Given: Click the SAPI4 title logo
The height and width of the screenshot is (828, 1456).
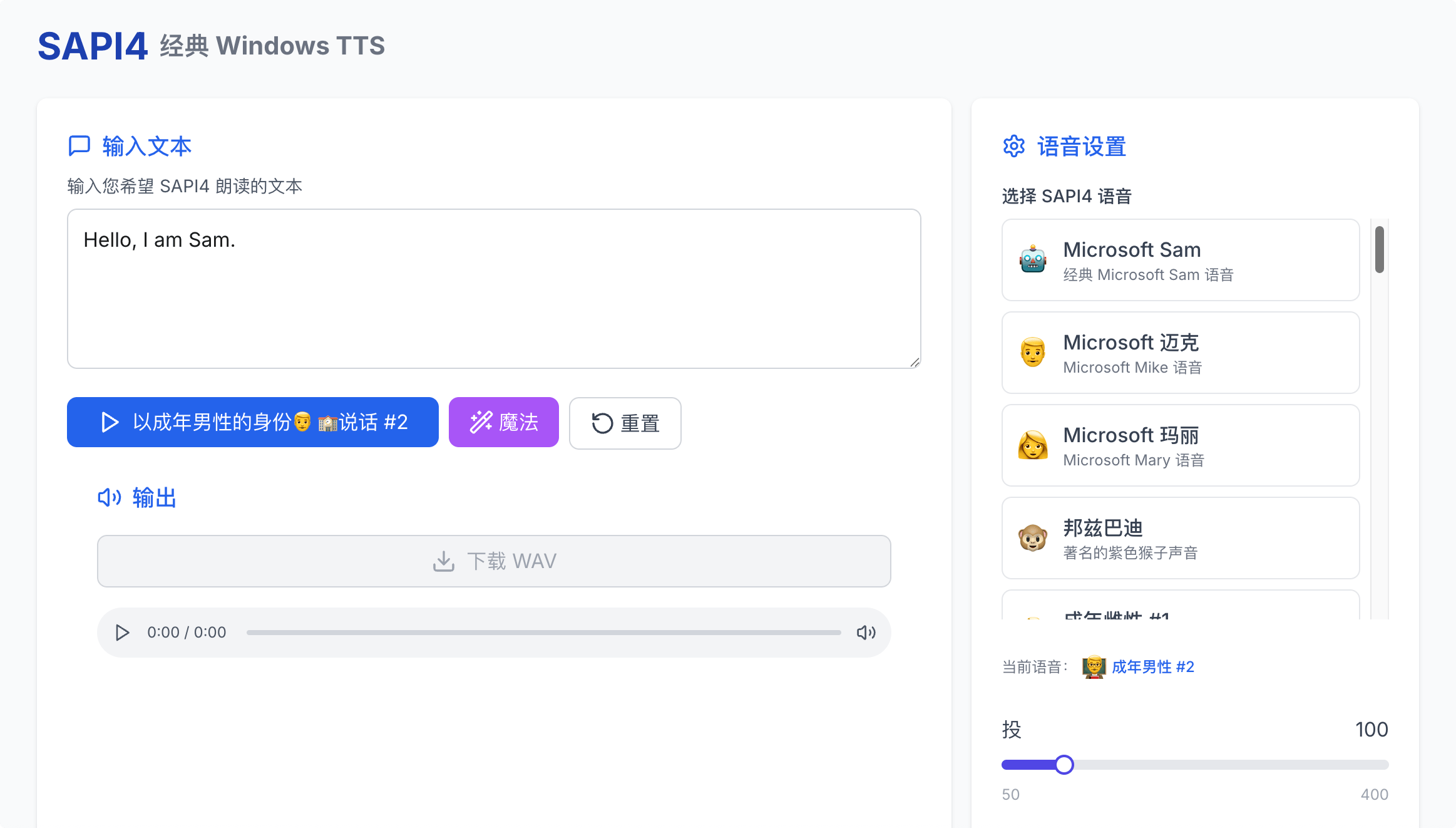Looking at the screenshot, I should coord(93,46).
